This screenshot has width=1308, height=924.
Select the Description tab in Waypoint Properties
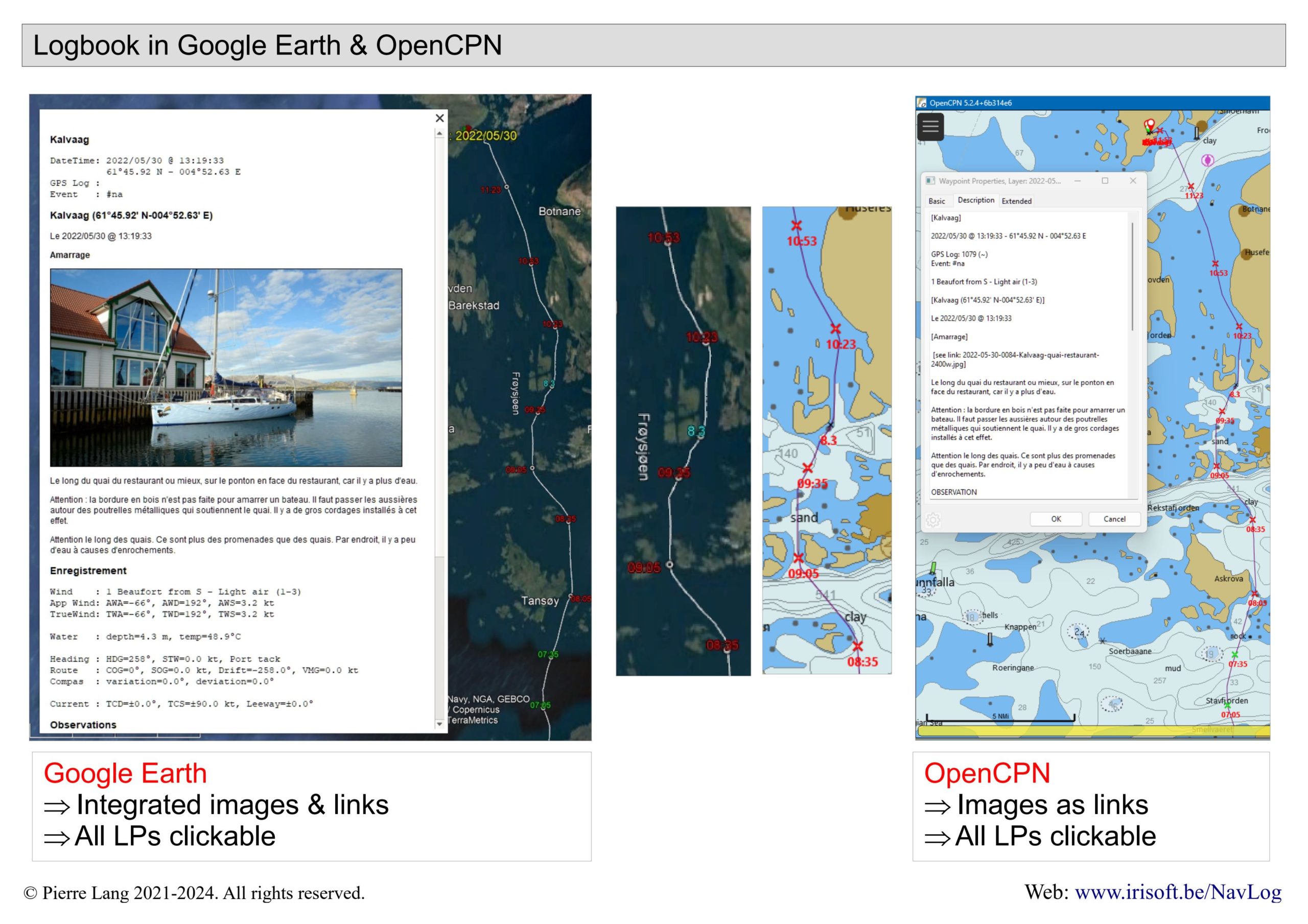(976, 200)
